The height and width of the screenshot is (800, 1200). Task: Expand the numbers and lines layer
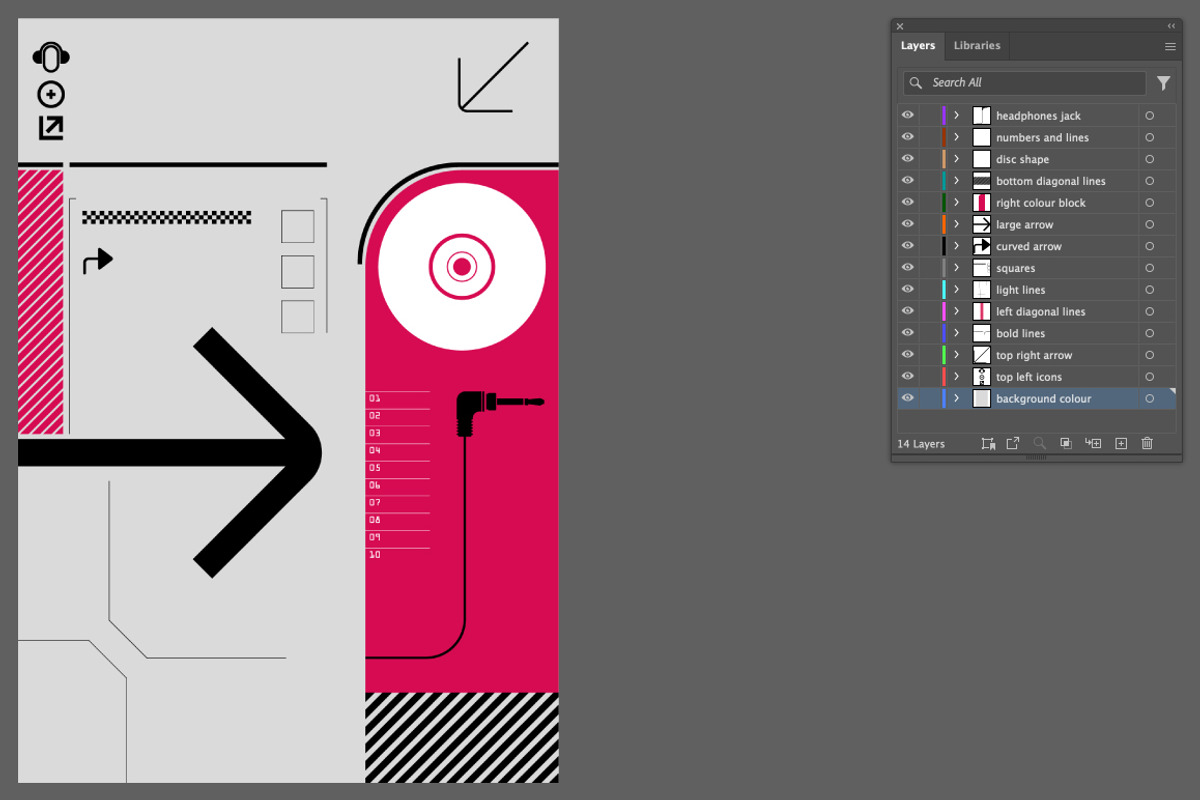click(956, 138)
